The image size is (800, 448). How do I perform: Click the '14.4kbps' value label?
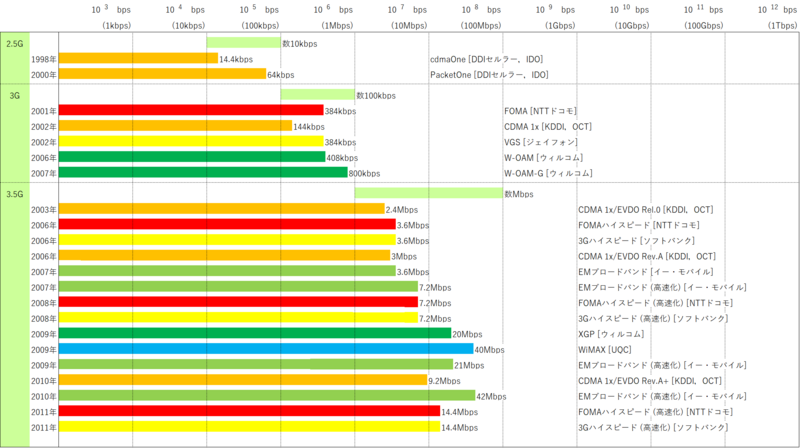click(236, 60)
